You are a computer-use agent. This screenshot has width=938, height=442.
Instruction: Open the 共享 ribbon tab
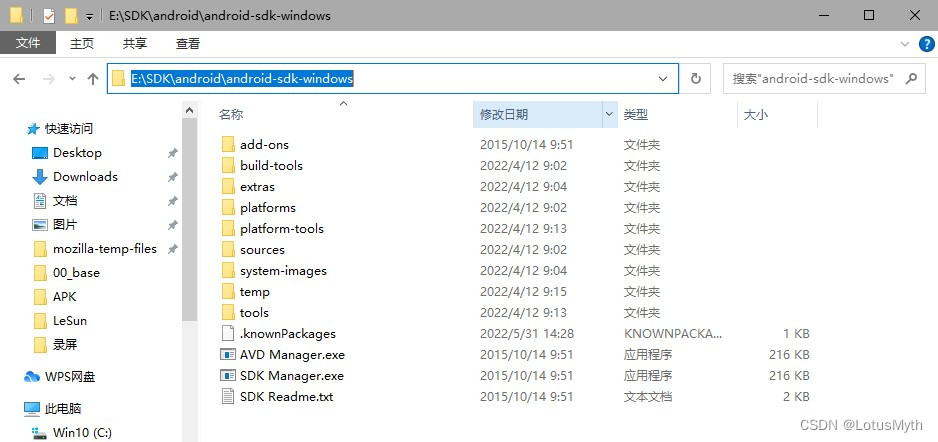135,43
